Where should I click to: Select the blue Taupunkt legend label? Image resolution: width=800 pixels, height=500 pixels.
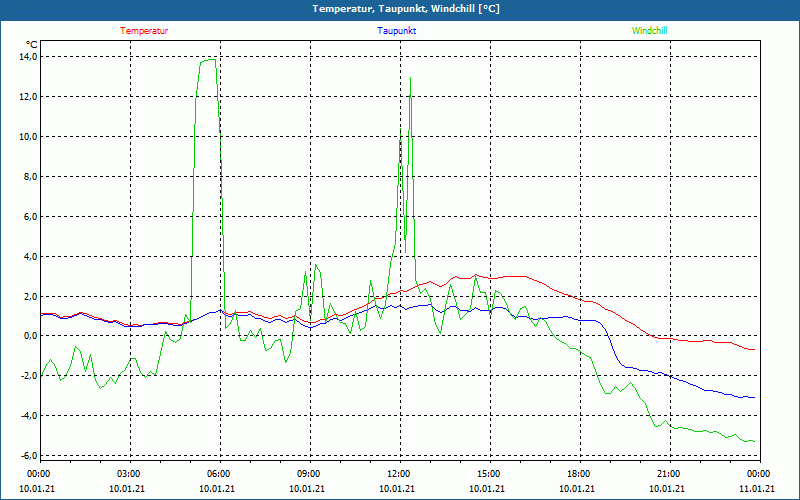tap(397, 31)
